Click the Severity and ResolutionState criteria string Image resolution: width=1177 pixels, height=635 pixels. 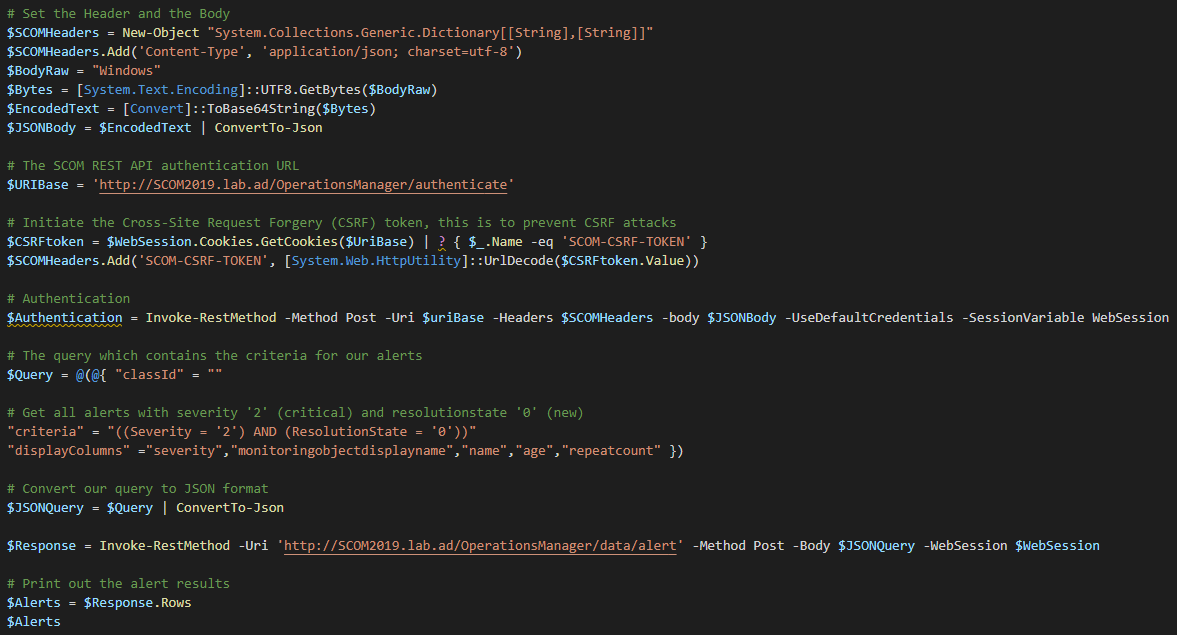pos(291,432)
